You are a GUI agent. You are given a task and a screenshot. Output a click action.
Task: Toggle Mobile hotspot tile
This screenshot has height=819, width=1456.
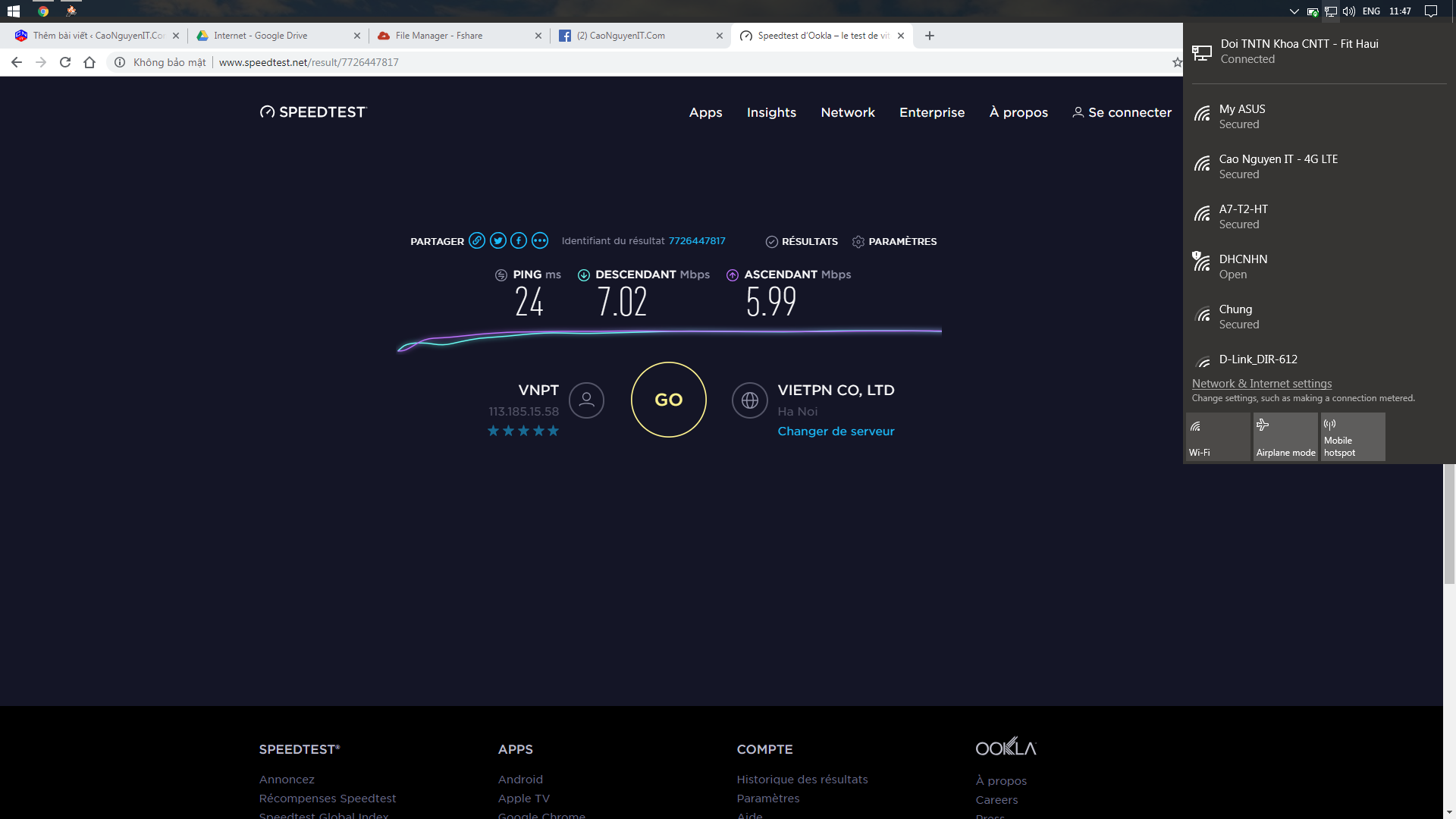click(x=1353, y=436)
